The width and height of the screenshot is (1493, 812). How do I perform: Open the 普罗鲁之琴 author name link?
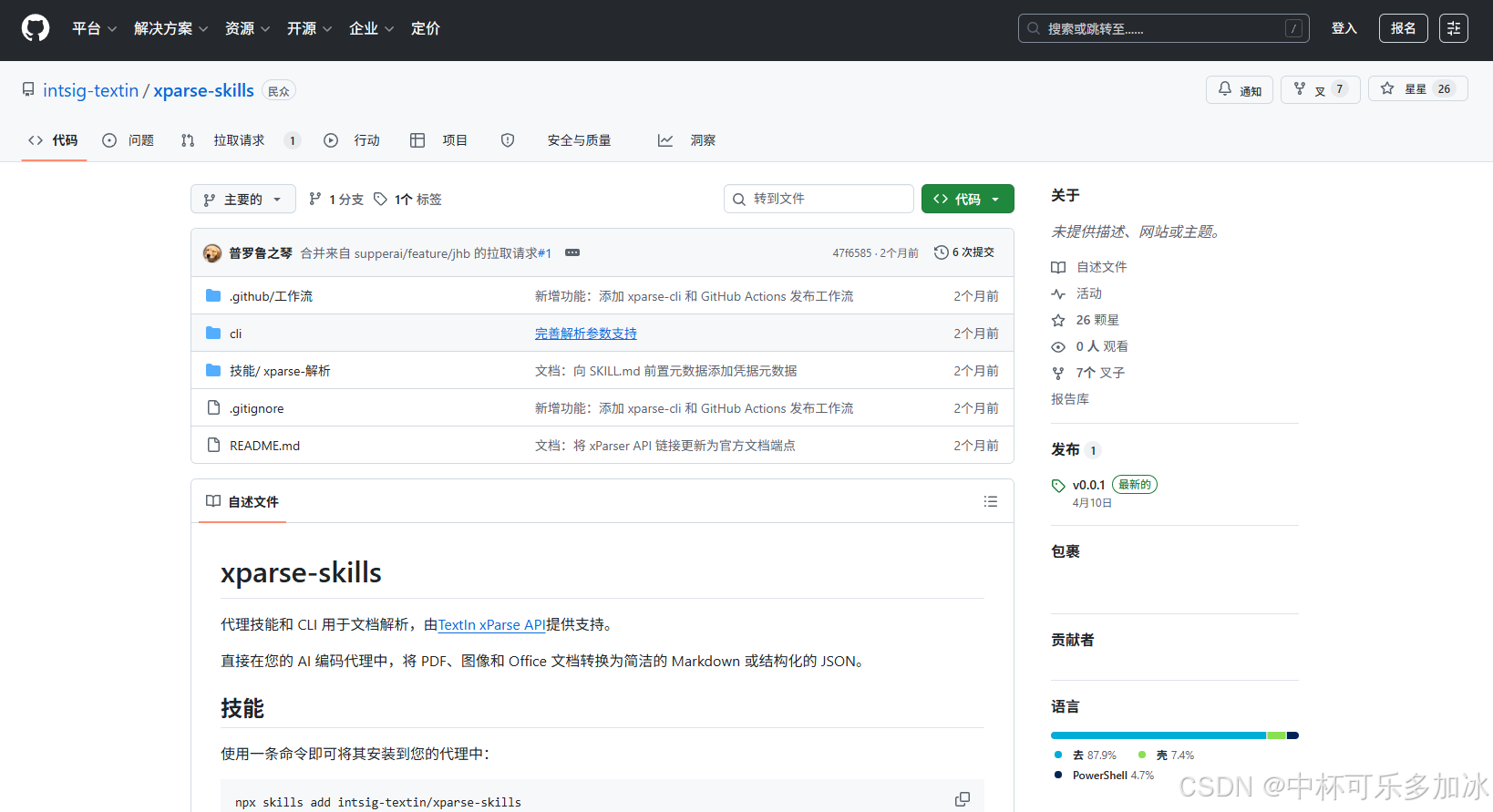[x=261, y=252]
